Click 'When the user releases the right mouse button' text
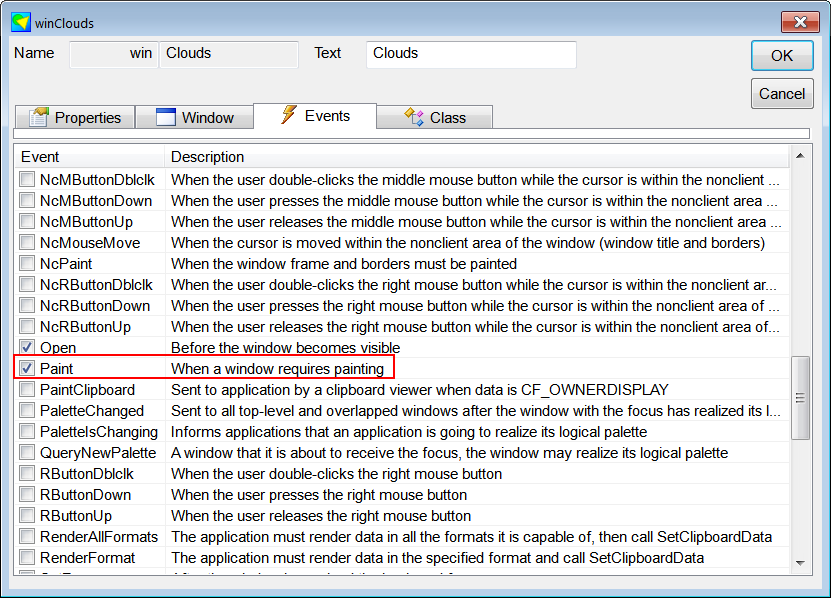This screenshot has width=831, height=598. tap(321, 516)
